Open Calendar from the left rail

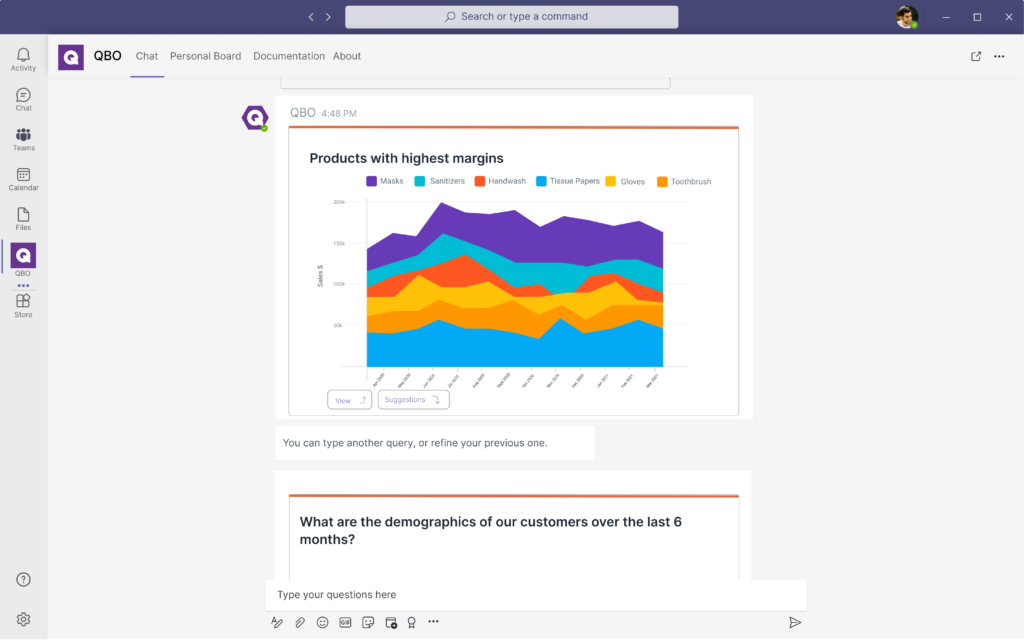coord(23,179)
